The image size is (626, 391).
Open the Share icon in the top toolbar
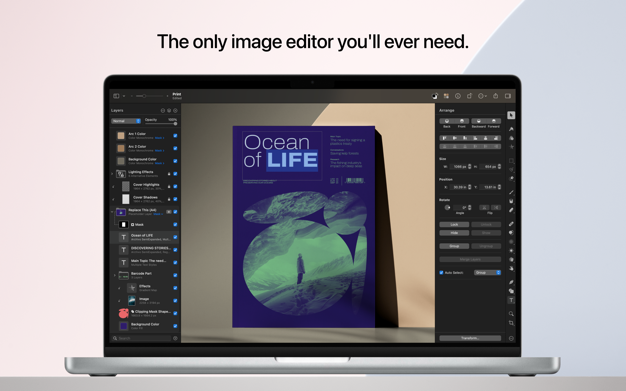[495, 96]
